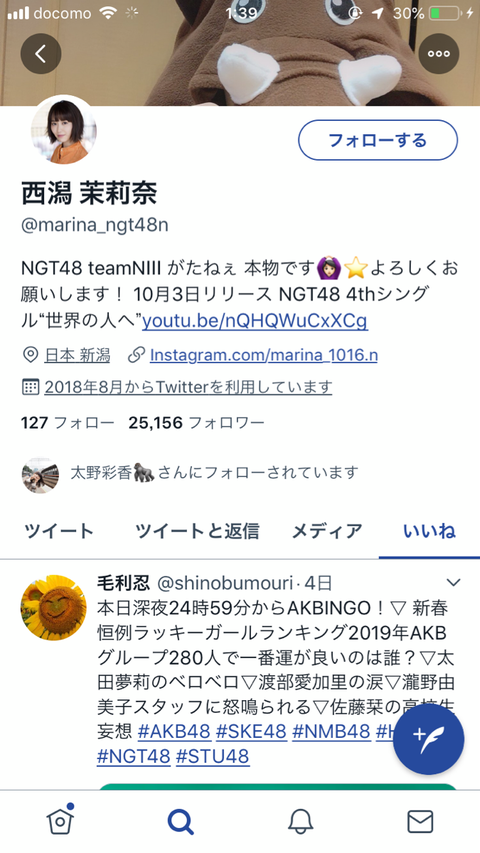Switch to the ツイート tab

point(59,531)
